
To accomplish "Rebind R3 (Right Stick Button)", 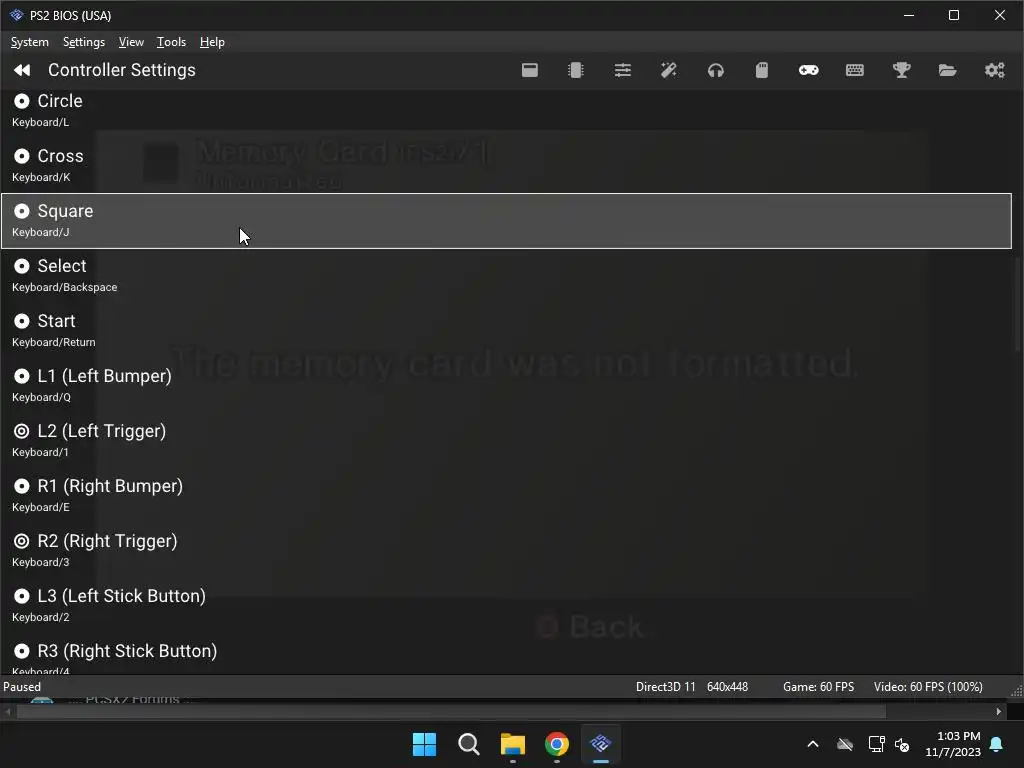I will click(506, 654).
